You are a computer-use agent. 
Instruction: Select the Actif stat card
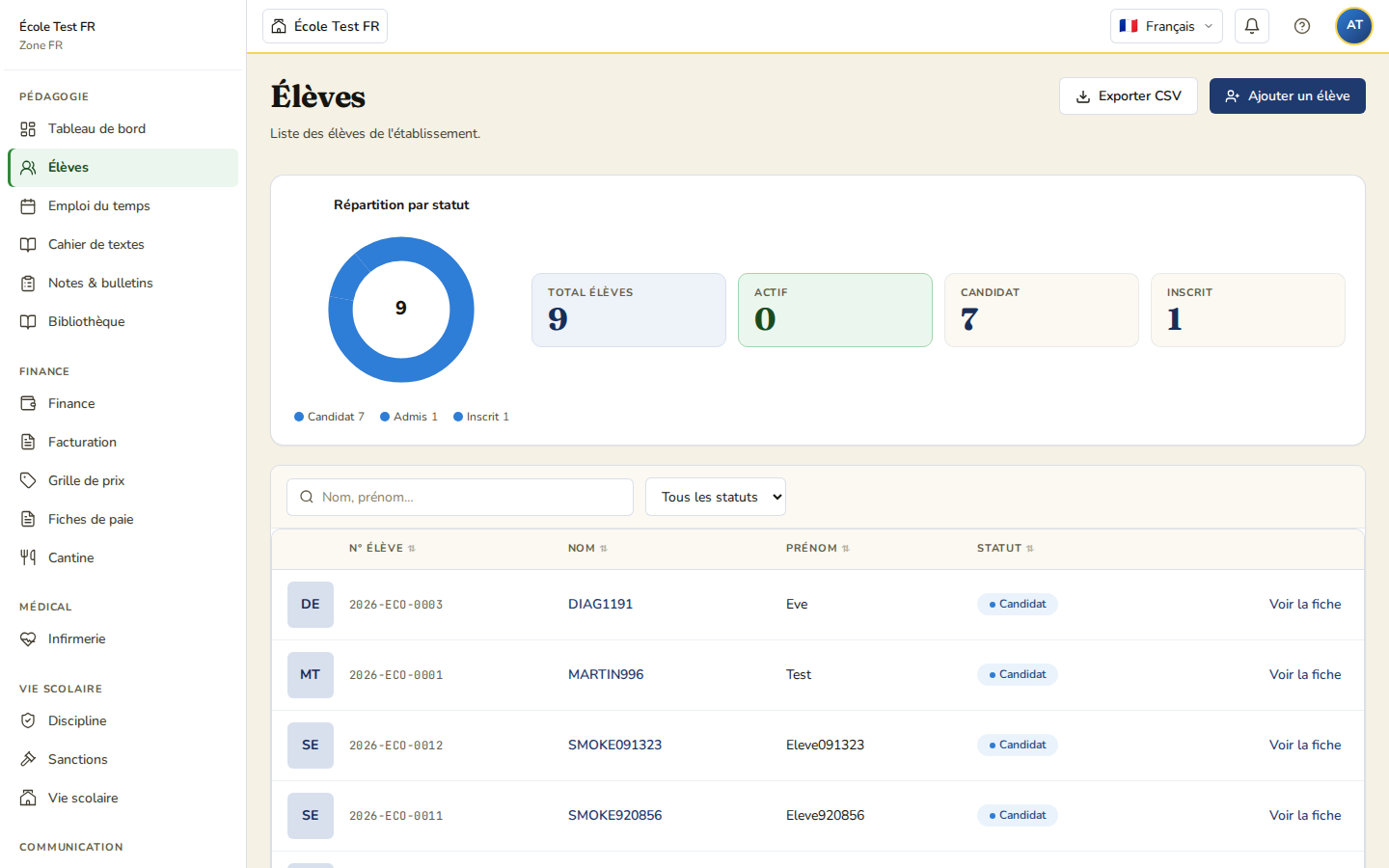[835, 310]
